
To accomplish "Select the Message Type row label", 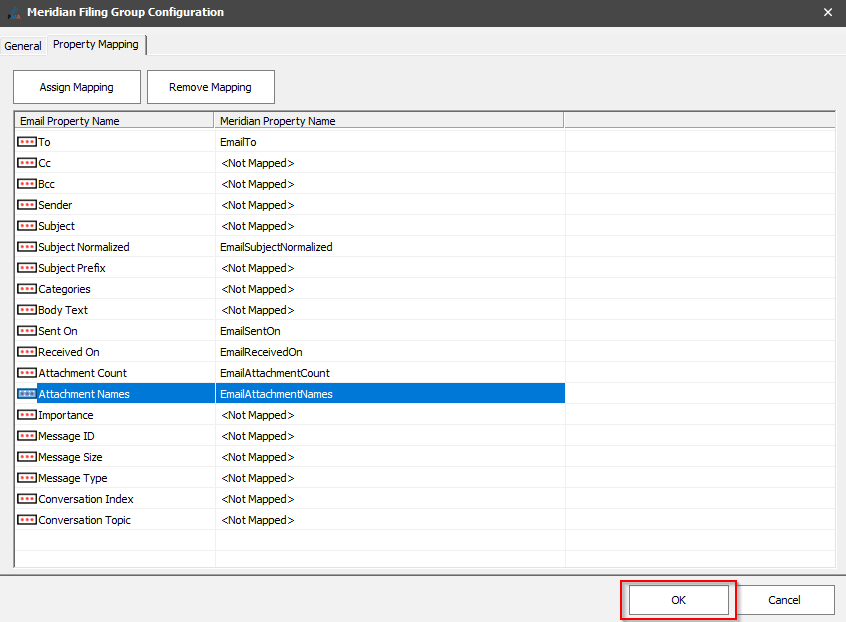I will point(72,478).
